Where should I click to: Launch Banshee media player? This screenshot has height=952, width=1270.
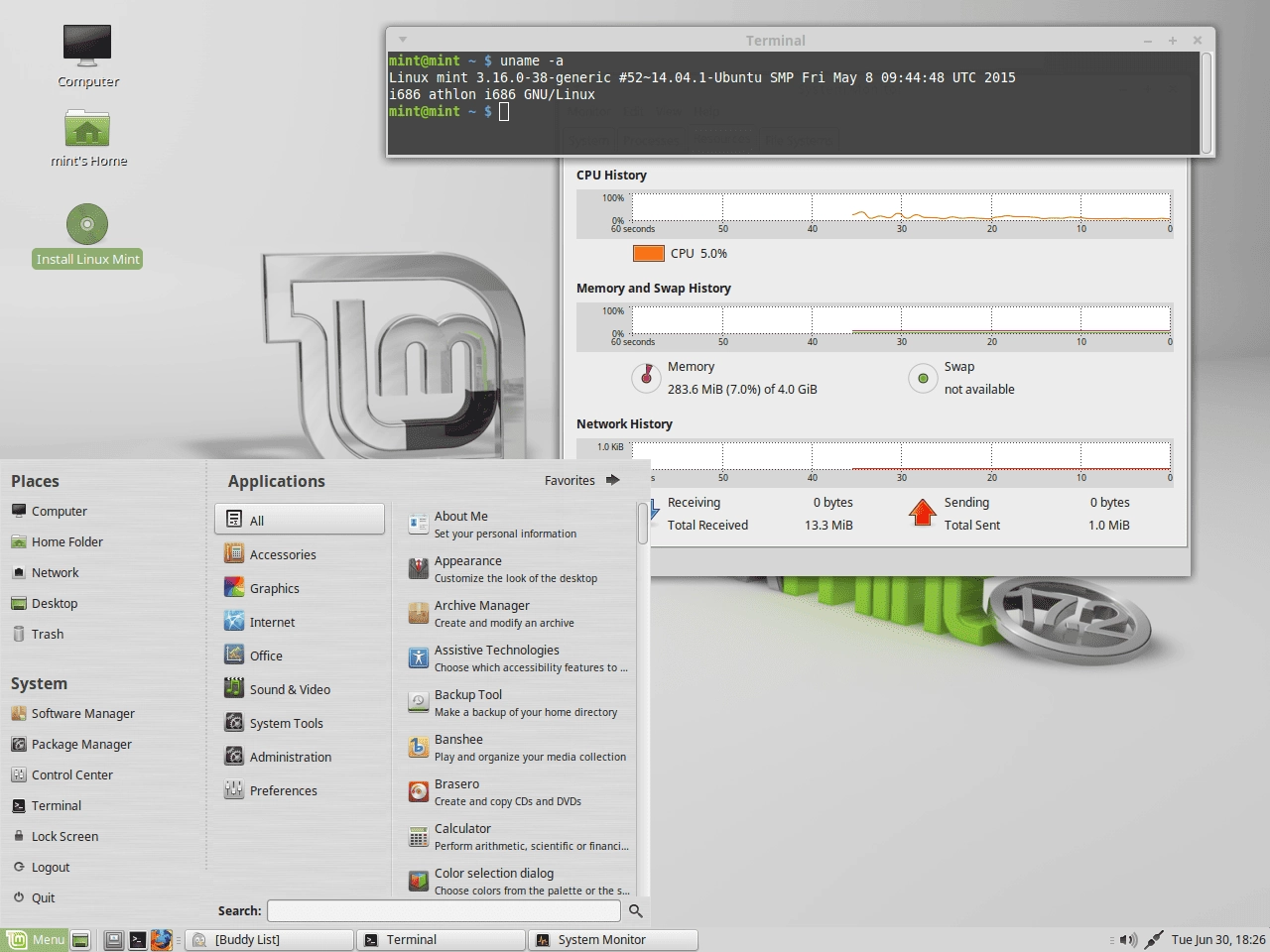[520, 747]
